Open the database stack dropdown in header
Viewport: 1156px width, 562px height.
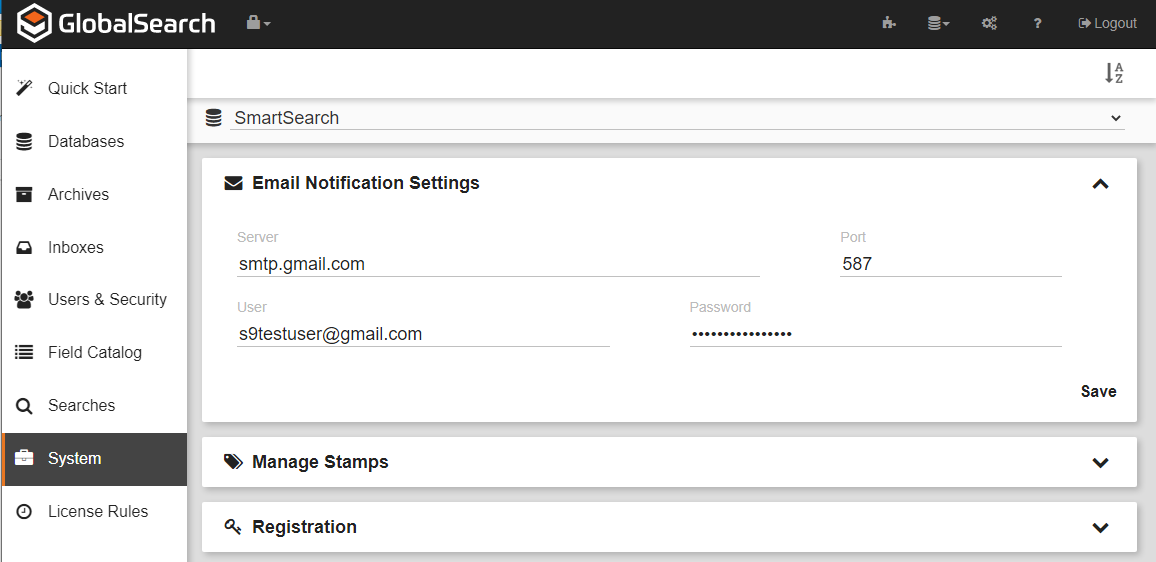point(938,23)
